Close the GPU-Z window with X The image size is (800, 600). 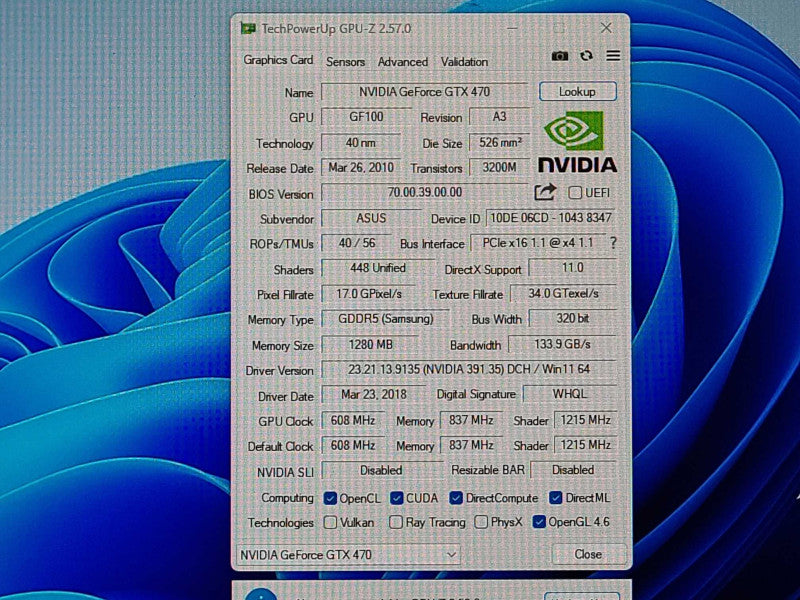click(606, 28)
